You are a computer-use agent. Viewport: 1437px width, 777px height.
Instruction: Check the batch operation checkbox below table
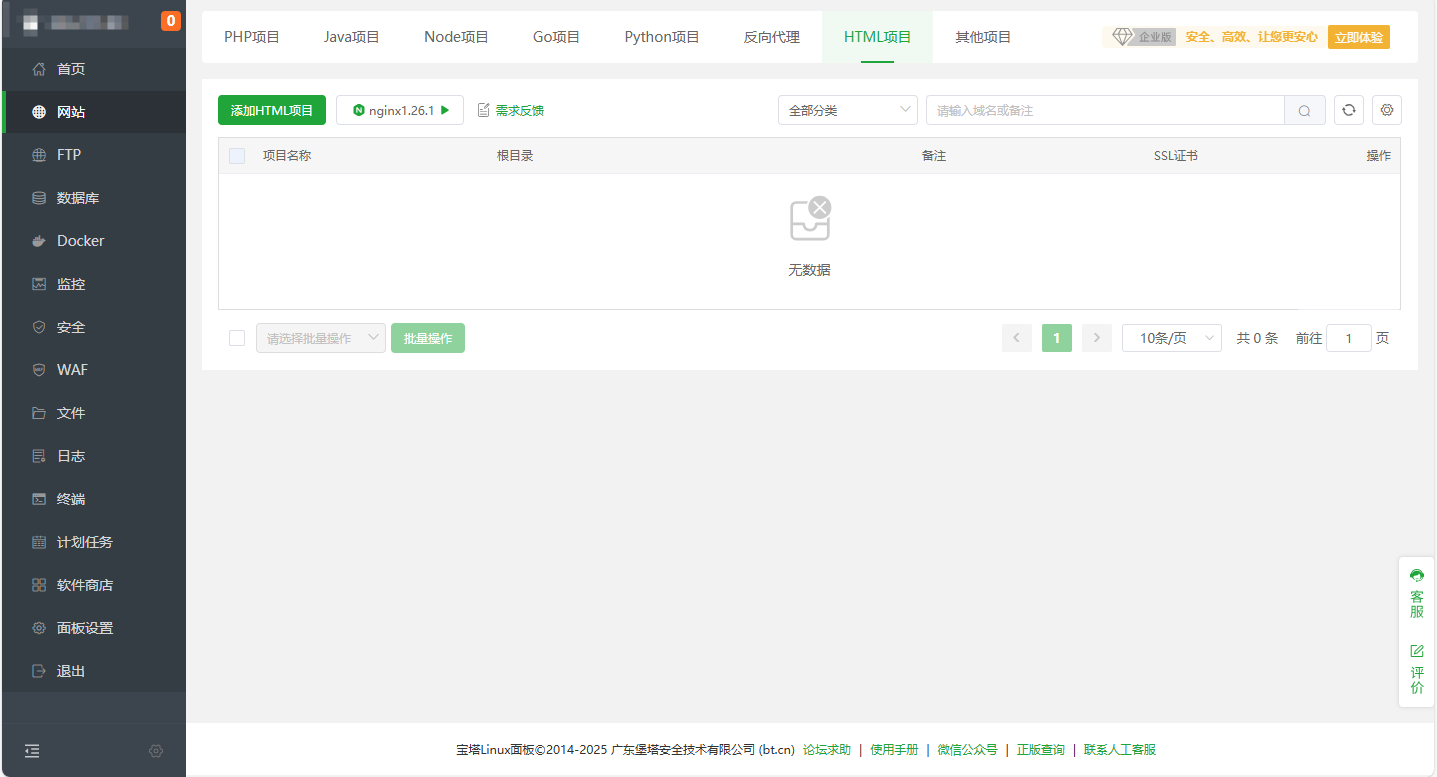(237, 338)
